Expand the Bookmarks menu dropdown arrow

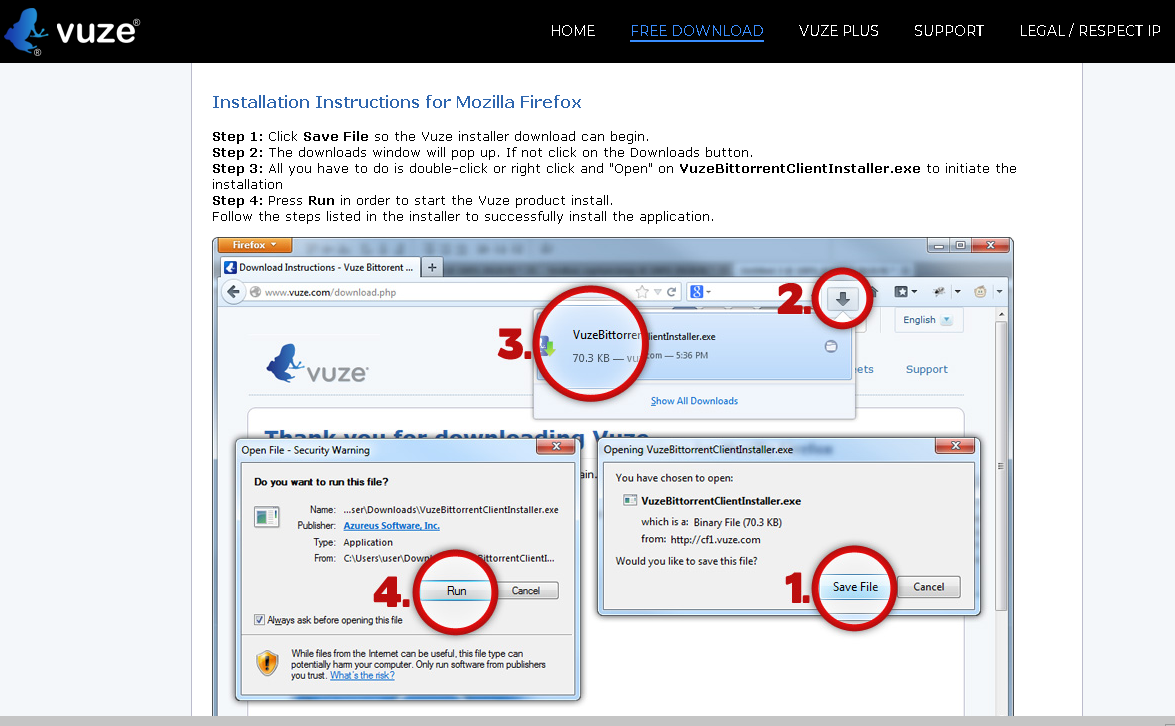coord(914,291)
